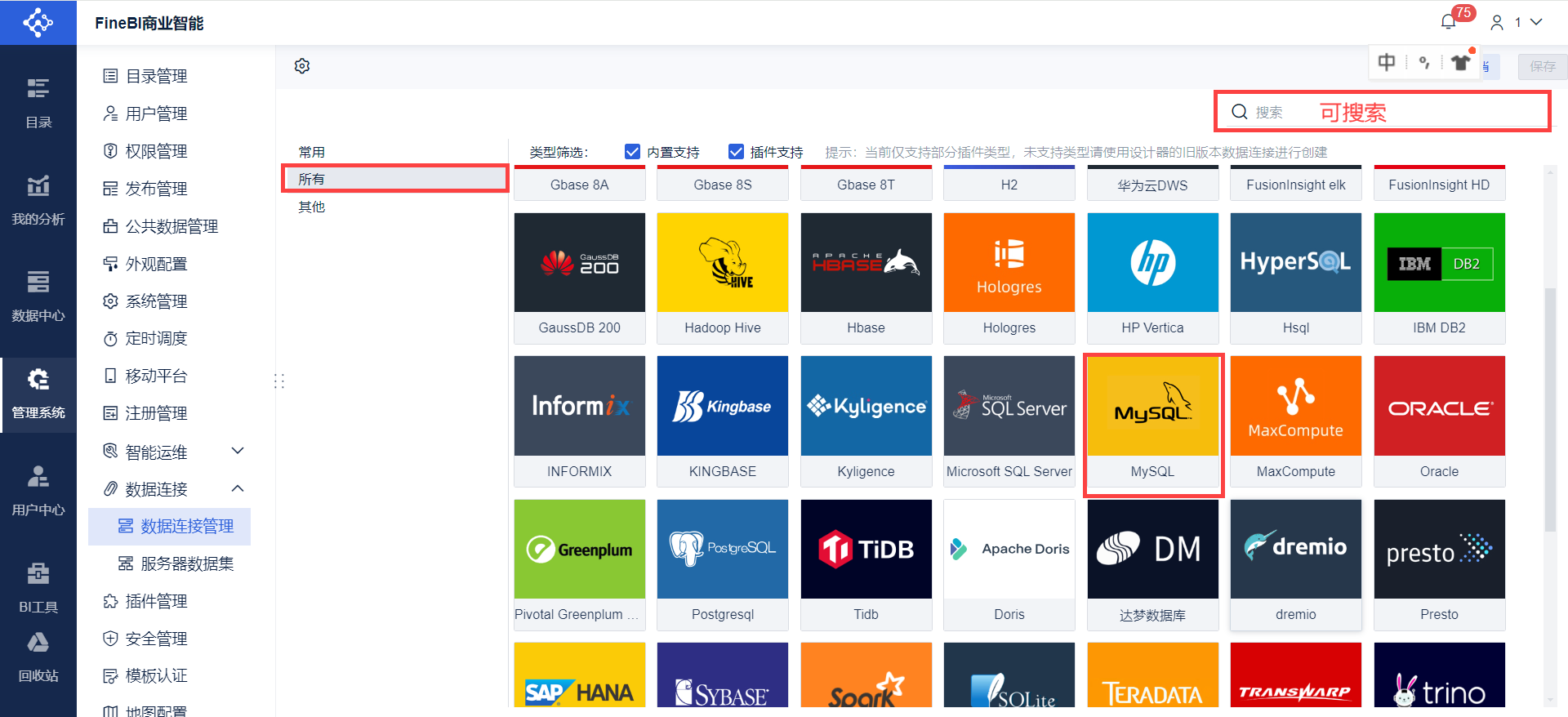This screenshot has height=717, width=1568.
Task: Select the Tidb database tile
Action: (x=866, y=565)
